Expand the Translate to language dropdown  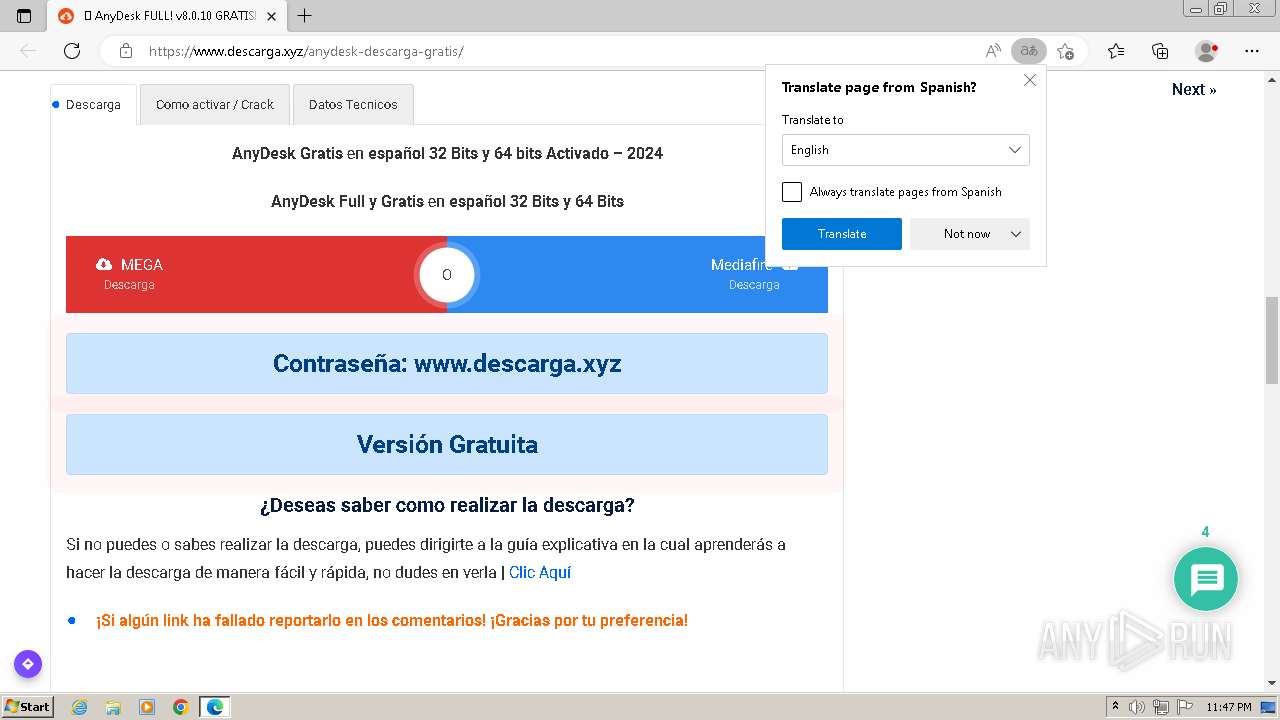[905, 150]
